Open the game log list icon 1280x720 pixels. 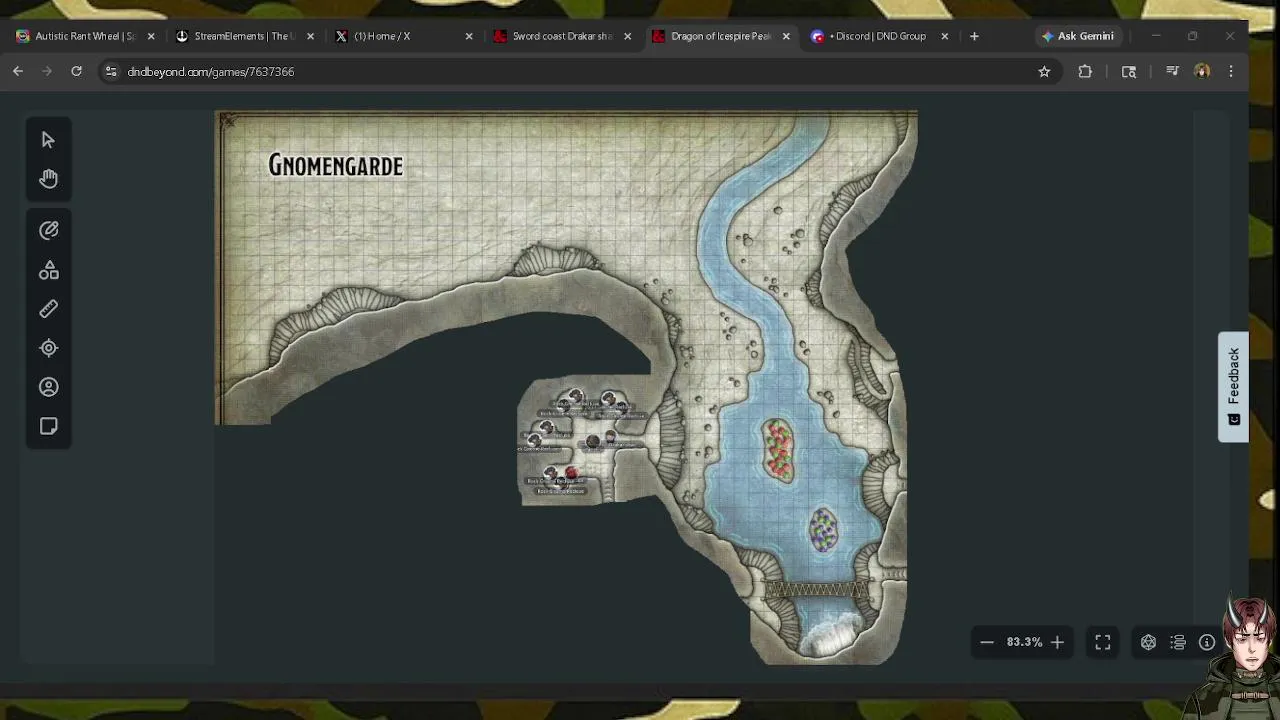pos(1178,642)
